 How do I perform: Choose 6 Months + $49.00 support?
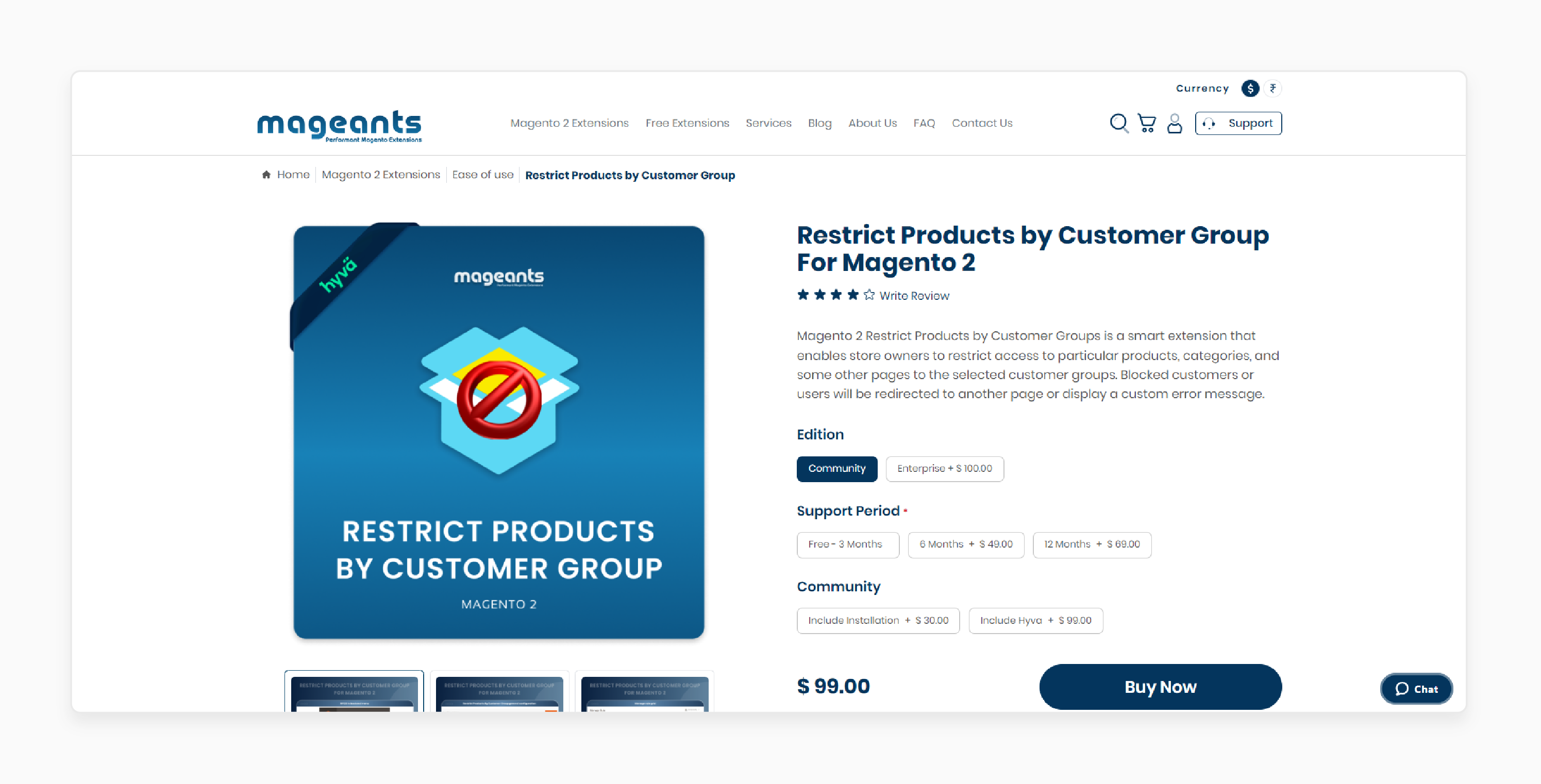[965, 545]
